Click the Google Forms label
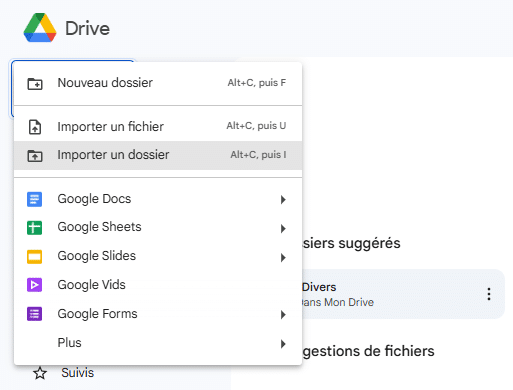 click(x=97, y=314)
